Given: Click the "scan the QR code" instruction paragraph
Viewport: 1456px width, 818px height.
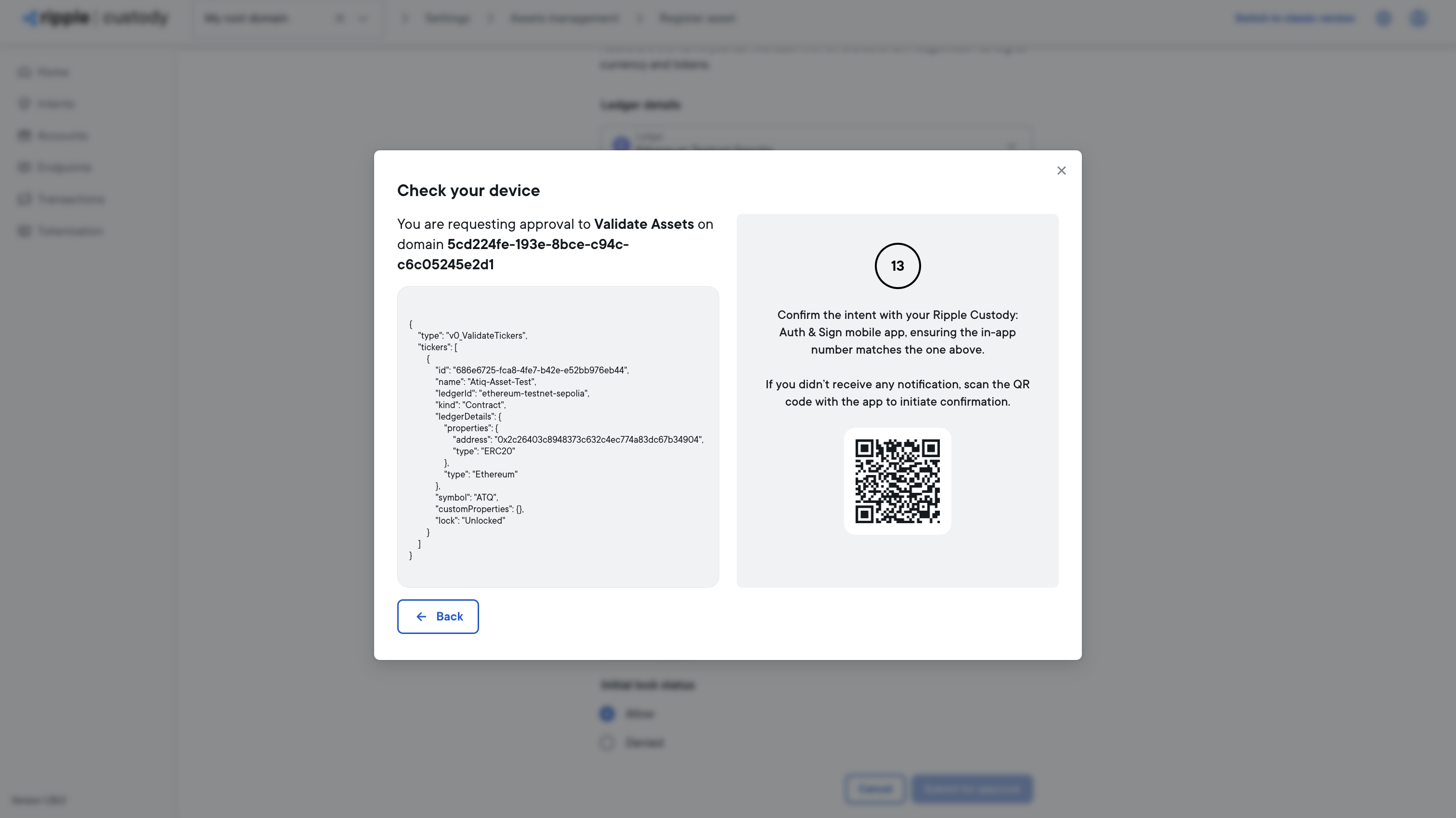Looking at the screenshot, I should point(897,393).
